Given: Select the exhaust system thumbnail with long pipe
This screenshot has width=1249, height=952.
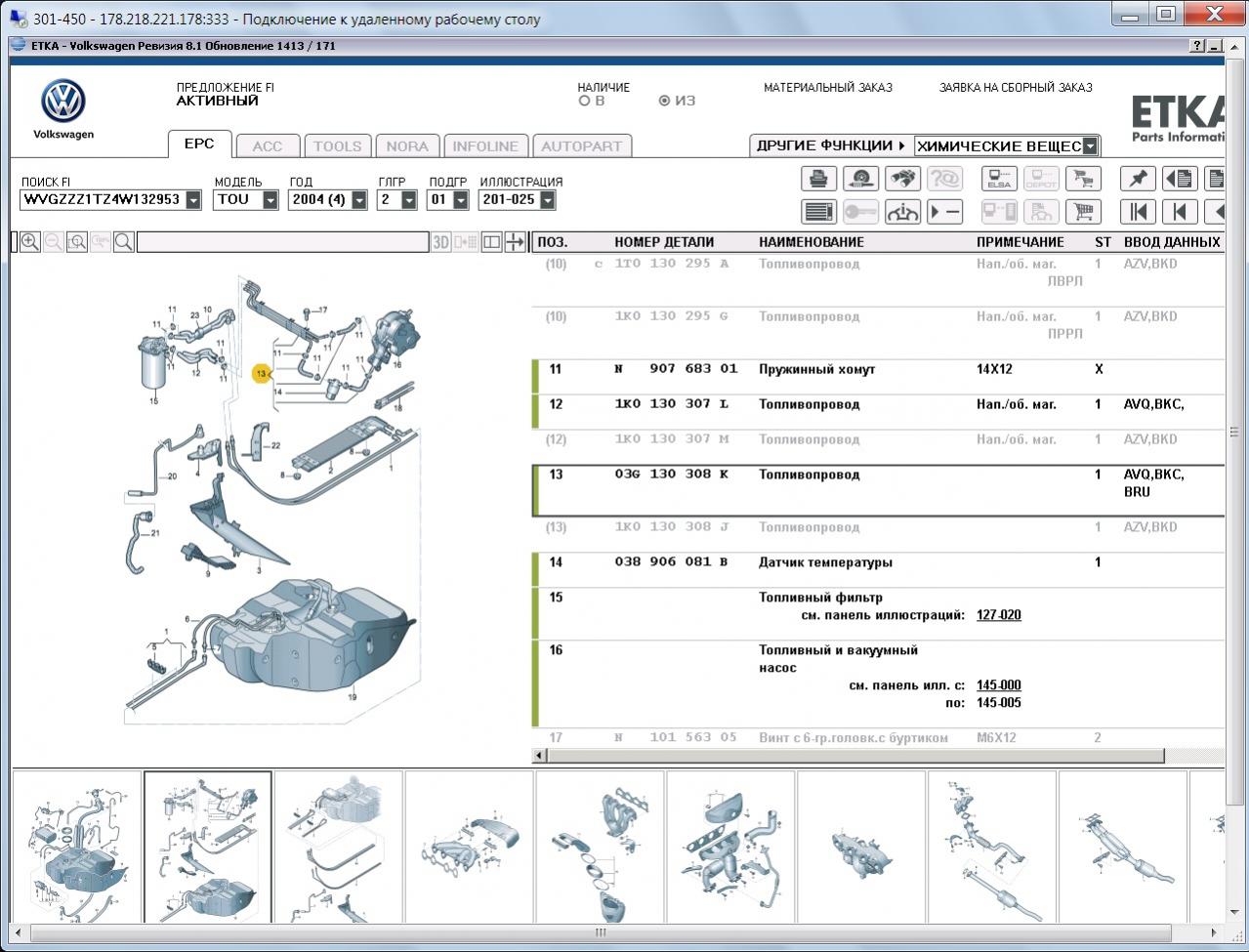Looking at the screenshot, I should pyautogui.click(x=992, y=847).
